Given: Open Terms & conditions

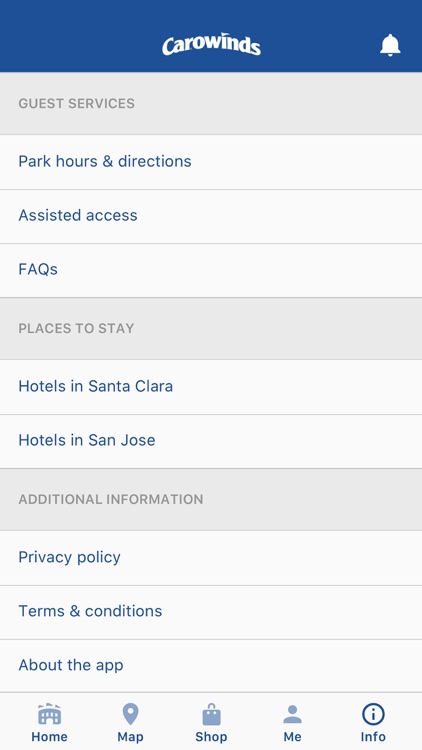Looking at the screenshot, I should coord(211,611).
